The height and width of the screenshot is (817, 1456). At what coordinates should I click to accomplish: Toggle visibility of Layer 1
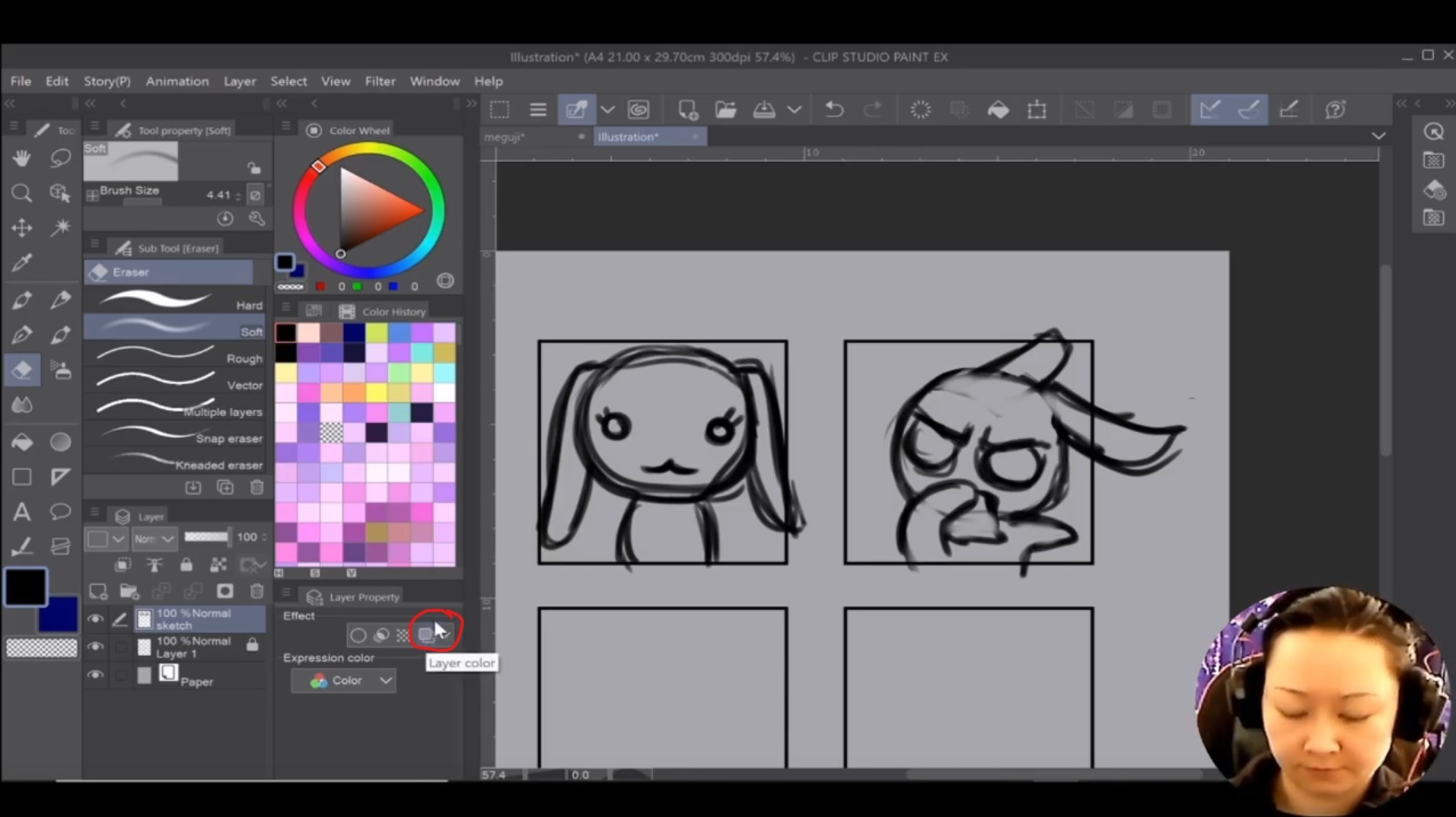[95, 647]
